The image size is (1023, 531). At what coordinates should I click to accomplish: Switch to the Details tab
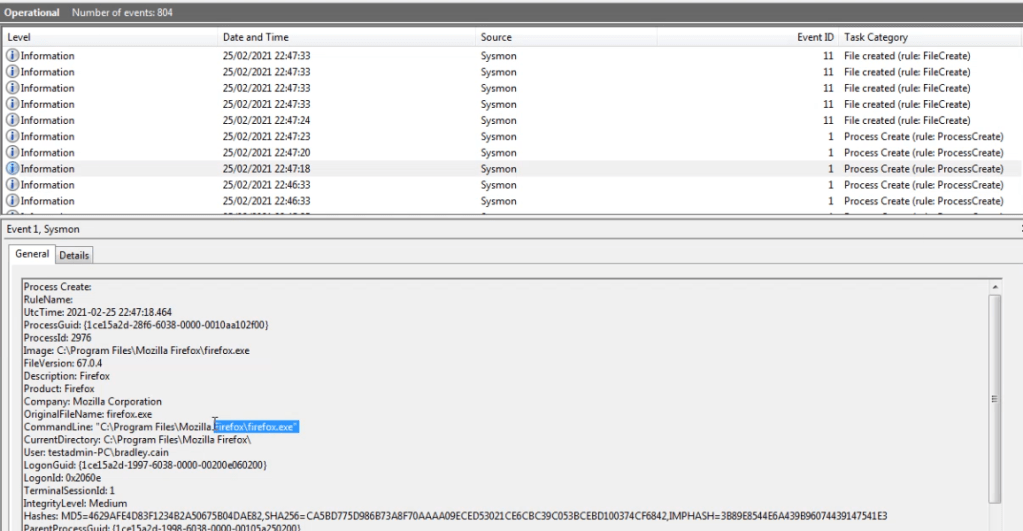pos(74,255)
